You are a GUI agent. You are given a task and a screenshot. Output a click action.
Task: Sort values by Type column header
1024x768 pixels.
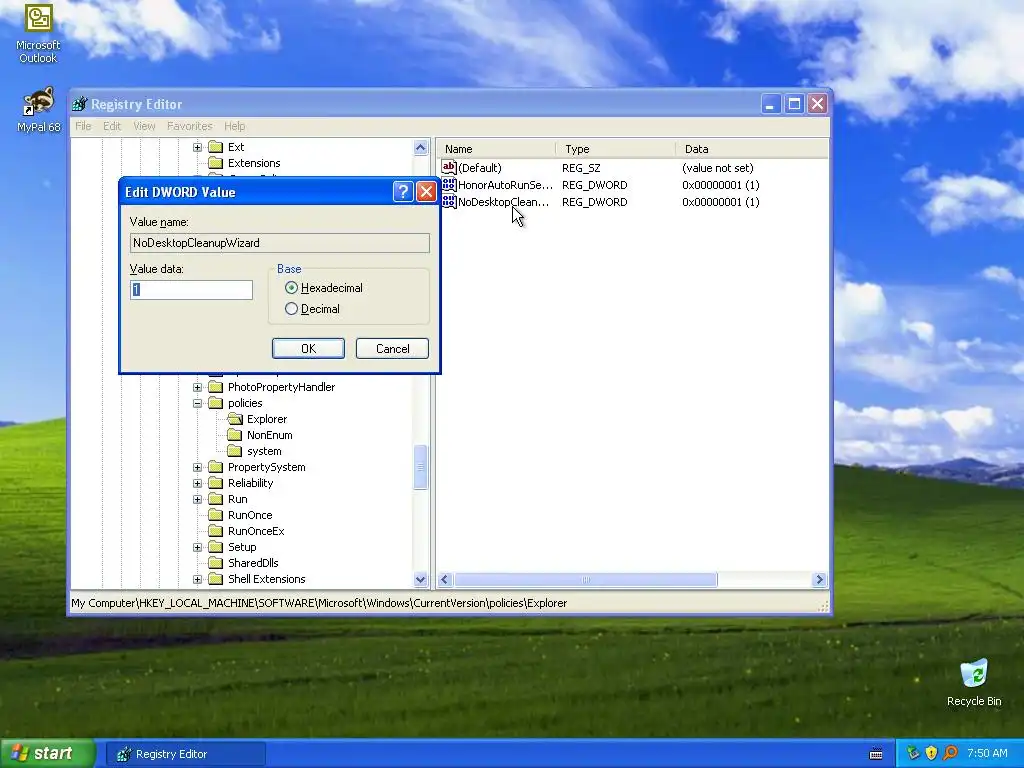[x=615, y=149]
